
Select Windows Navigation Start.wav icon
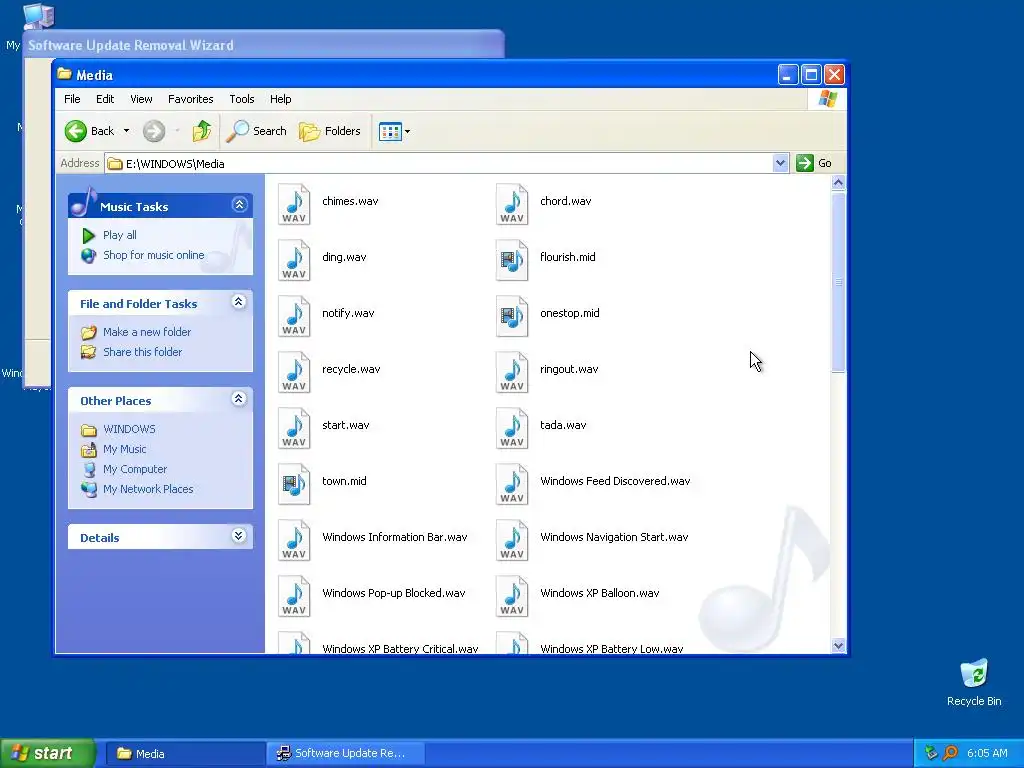coord(512,541)
